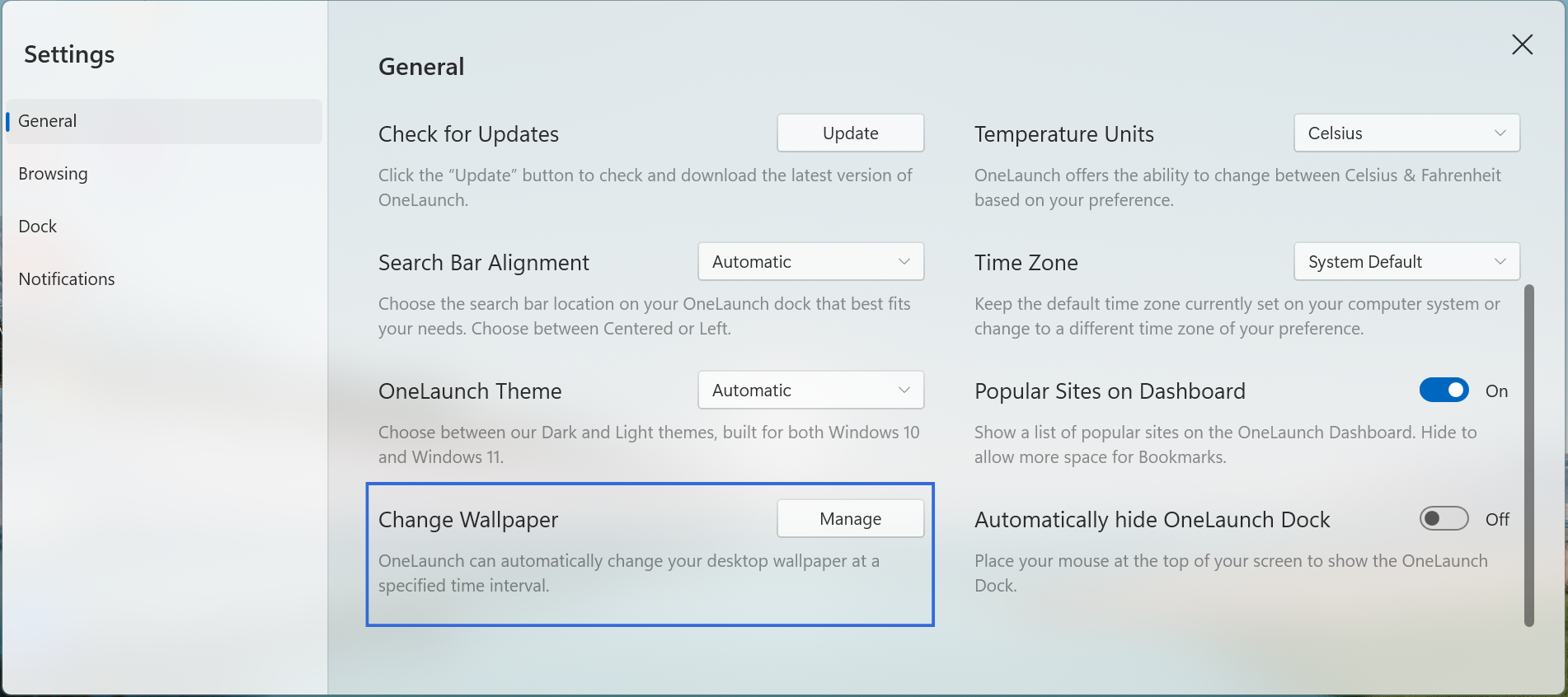The width and height of the screenshot is (1568, 697).
Task: Click the vertical scrollbar on the right
Action: tap(1529, 453)
